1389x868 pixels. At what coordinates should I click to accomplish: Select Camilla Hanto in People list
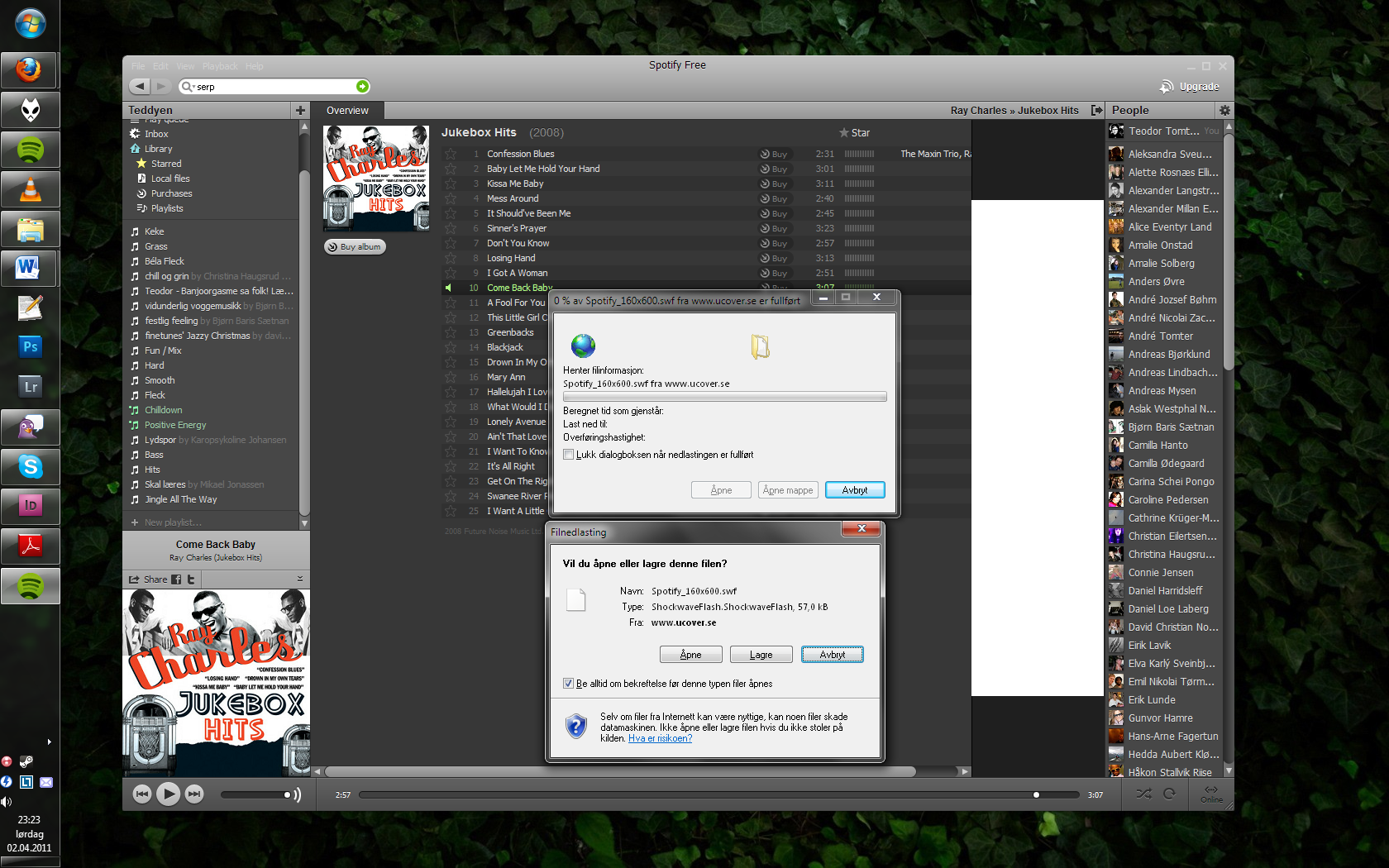pos(1157,445)
